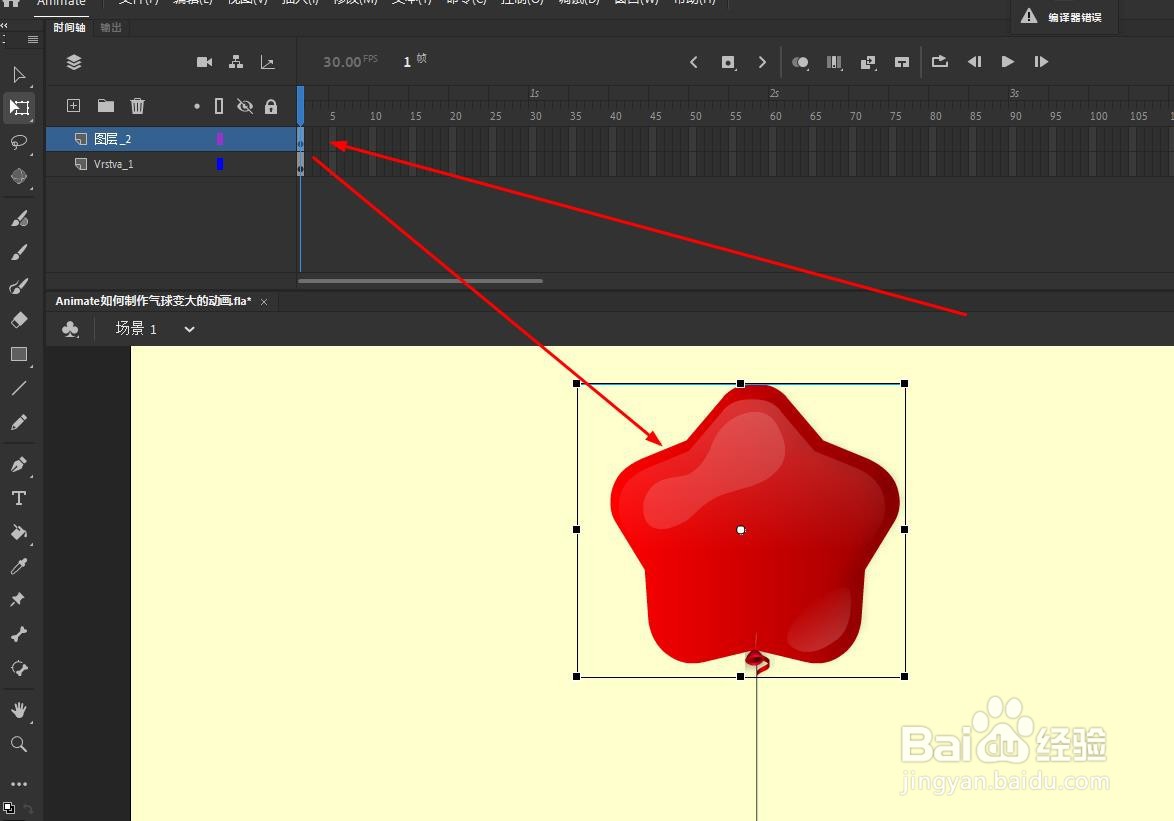The height and width of the screenshot is (821, 1174).
Task: Select the Hand tool
Action: (19, 709)
